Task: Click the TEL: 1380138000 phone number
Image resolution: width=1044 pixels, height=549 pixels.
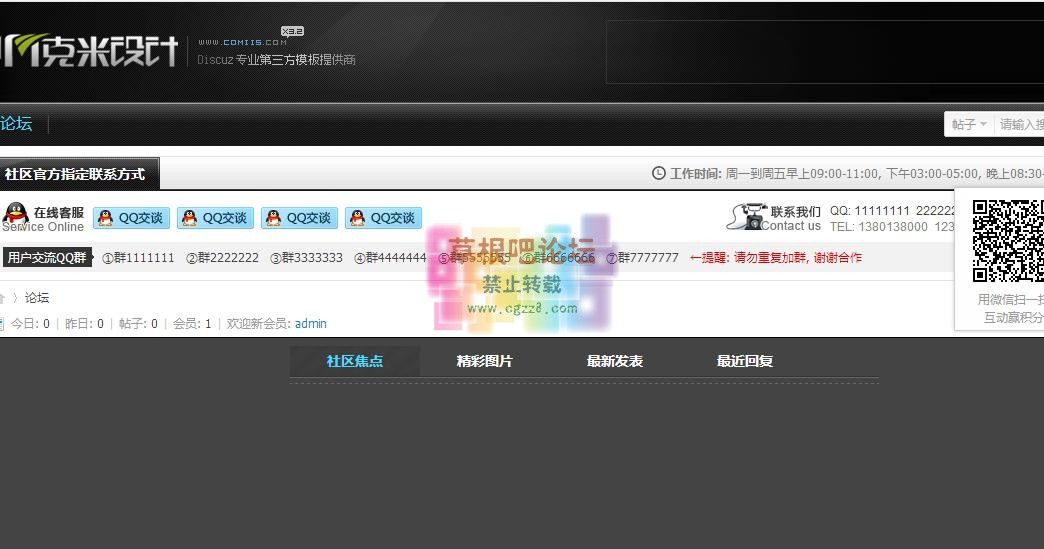Action: 879,226
